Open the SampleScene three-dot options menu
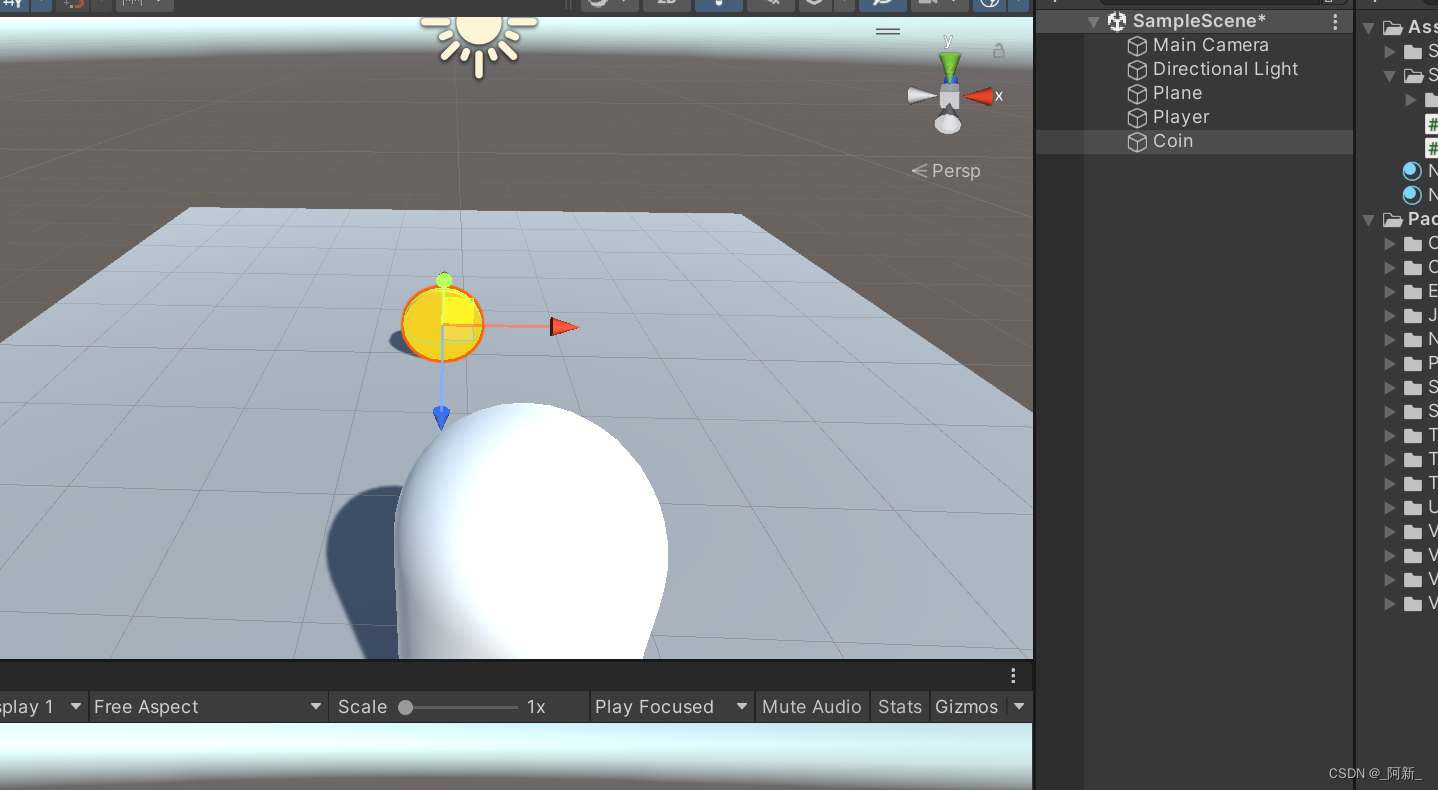 pyautogui.click(x=1335, y=21)
